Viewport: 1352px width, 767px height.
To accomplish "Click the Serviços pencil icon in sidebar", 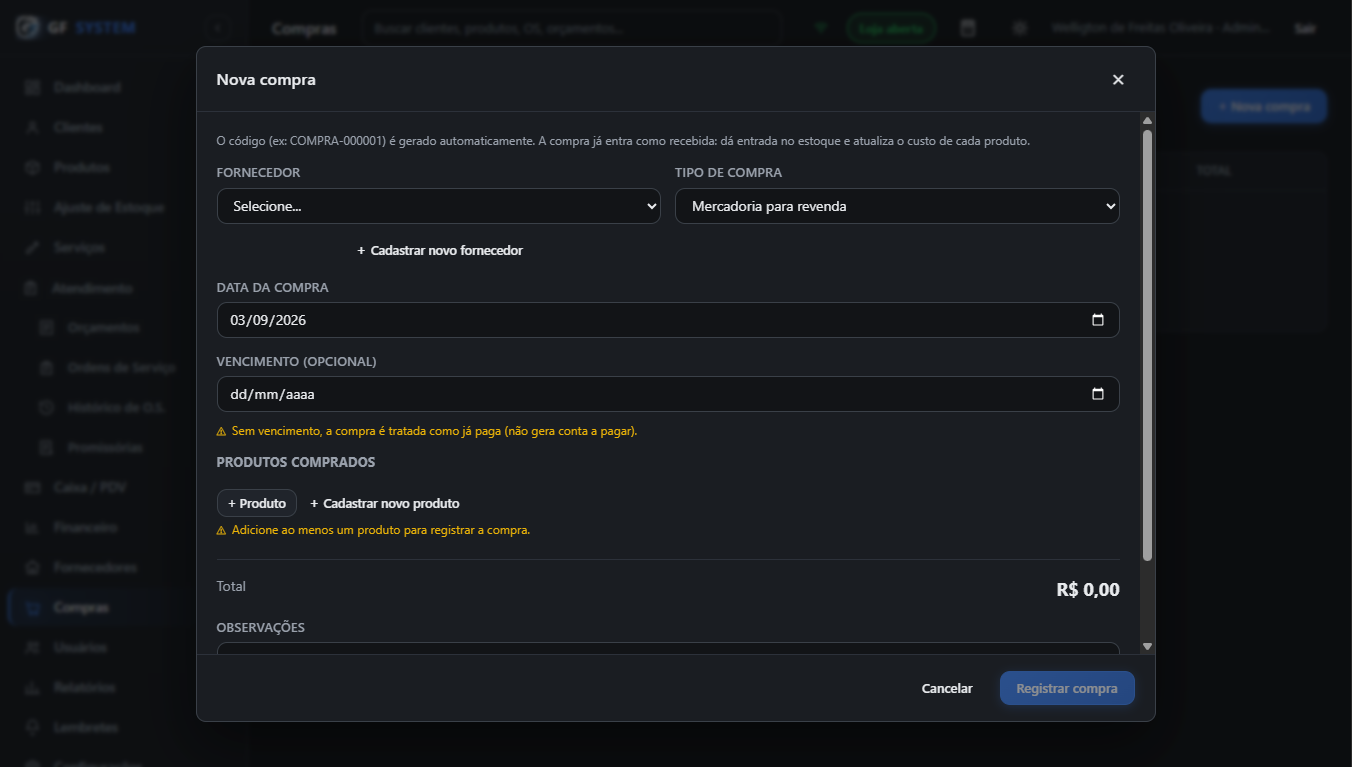I will point(32,248).
